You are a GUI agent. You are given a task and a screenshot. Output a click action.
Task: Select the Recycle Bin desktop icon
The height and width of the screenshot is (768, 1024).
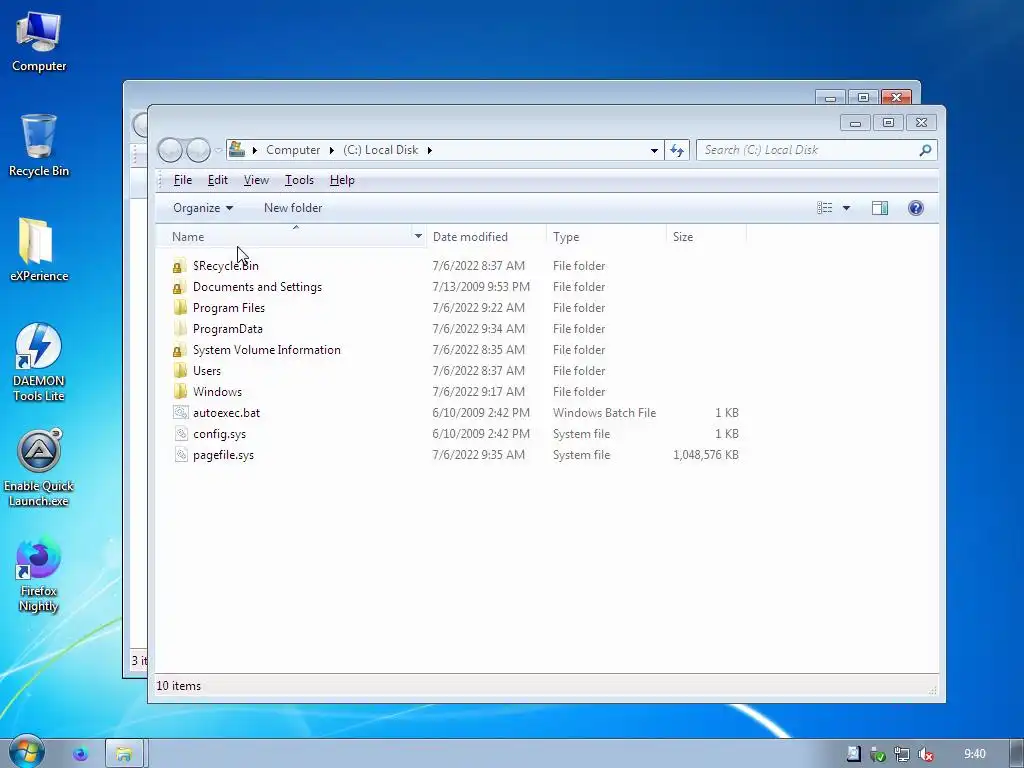(x=39, y=145)
